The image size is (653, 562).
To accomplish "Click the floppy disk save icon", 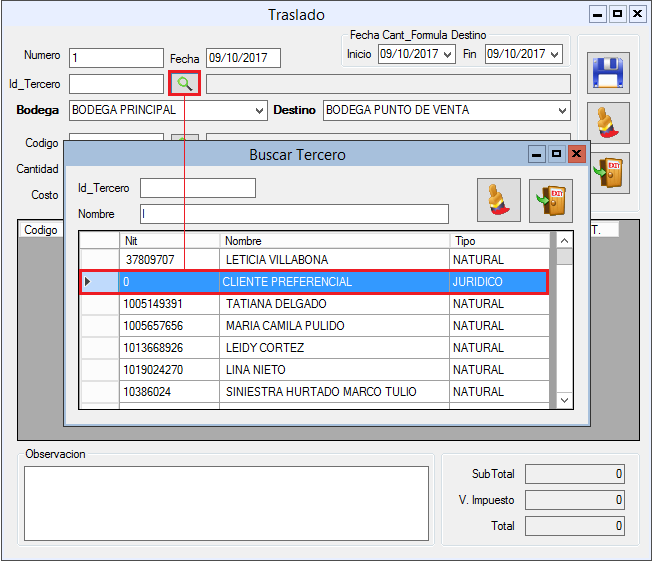I will coord(608,73).
